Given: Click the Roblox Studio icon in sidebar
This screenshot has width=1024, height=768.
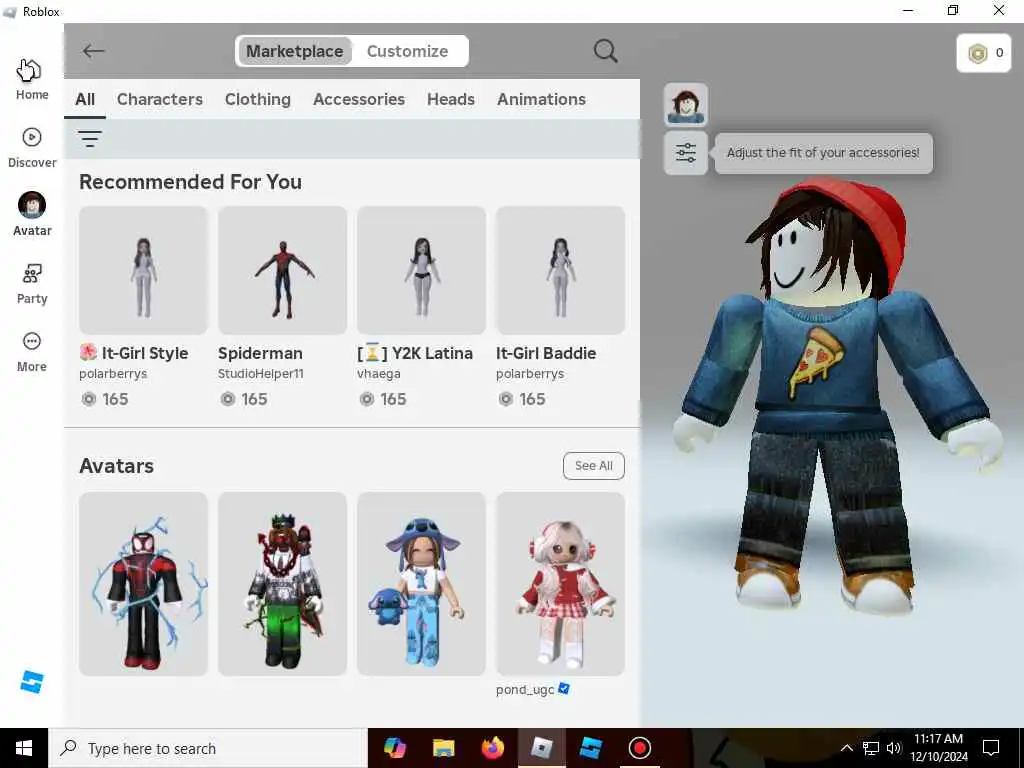Looking at the screenshot, I should [31, 682].
